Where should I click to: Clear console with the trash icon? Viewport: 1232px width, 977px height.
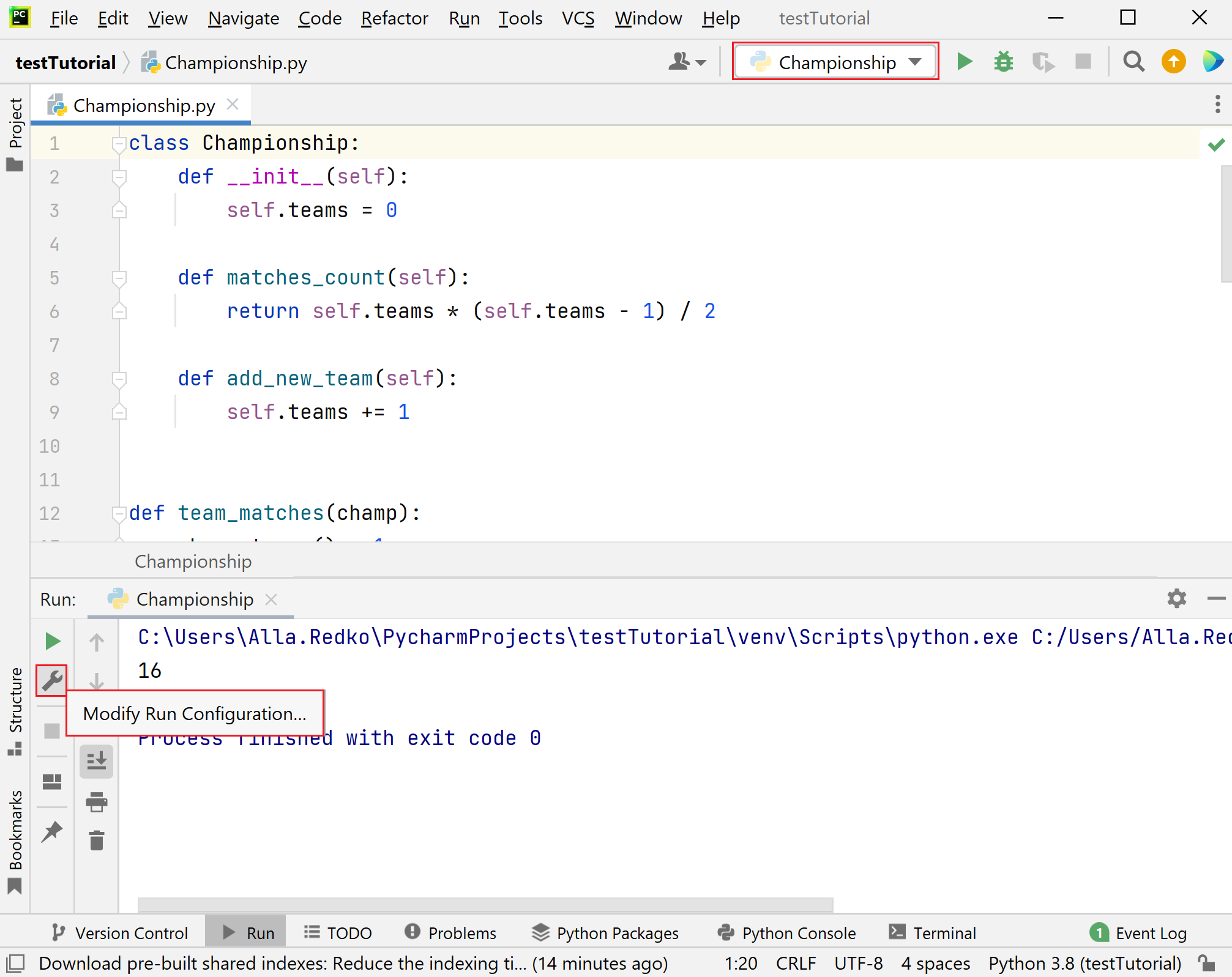[x=97, y=841]
